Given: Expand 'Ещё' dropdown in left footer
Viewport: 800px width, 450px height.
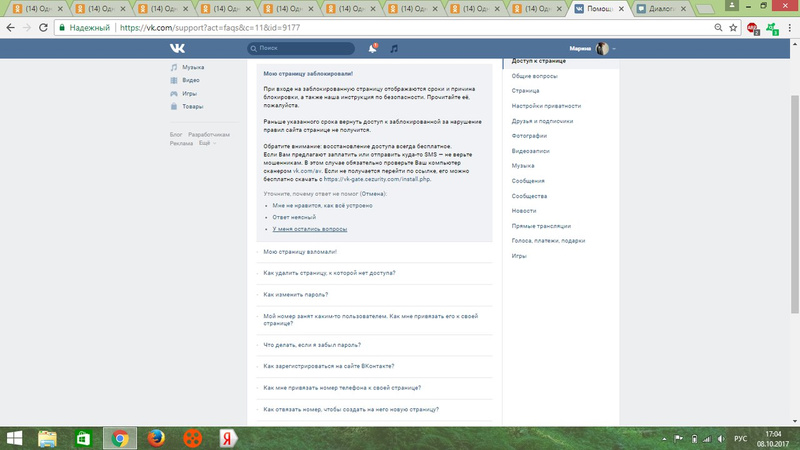Looking at the screenshot, I should 206,143.
